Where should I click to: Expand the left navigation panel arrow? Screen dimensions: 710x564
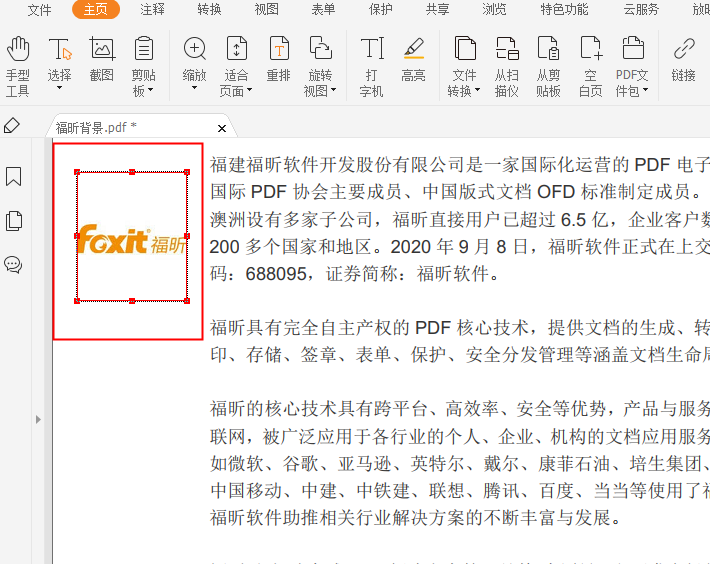click(x=38, y=420)
